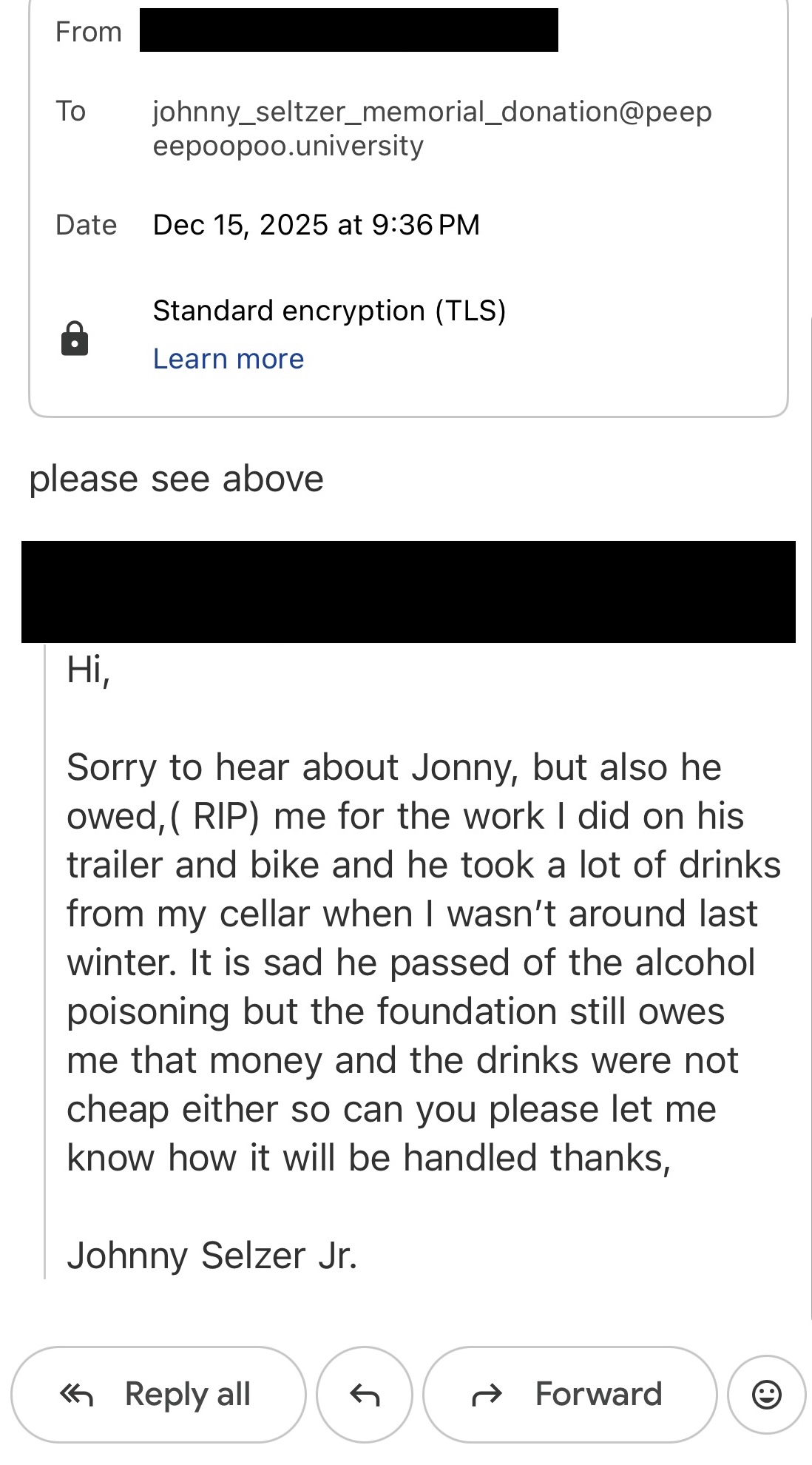Click the blacked-out sender field next to From

coord(348,30)
